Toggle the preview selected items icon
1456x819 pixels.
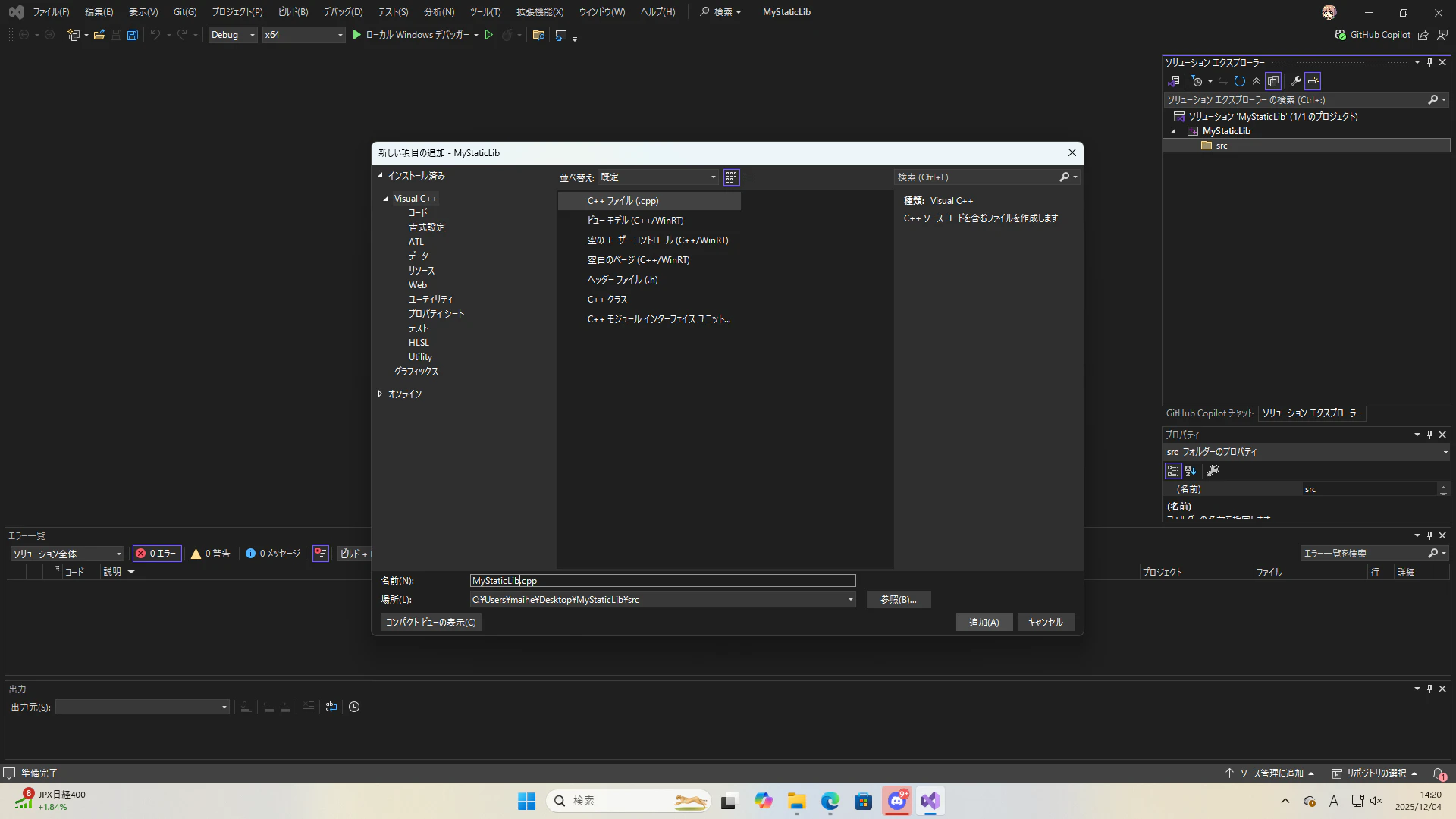point(1313,81)
